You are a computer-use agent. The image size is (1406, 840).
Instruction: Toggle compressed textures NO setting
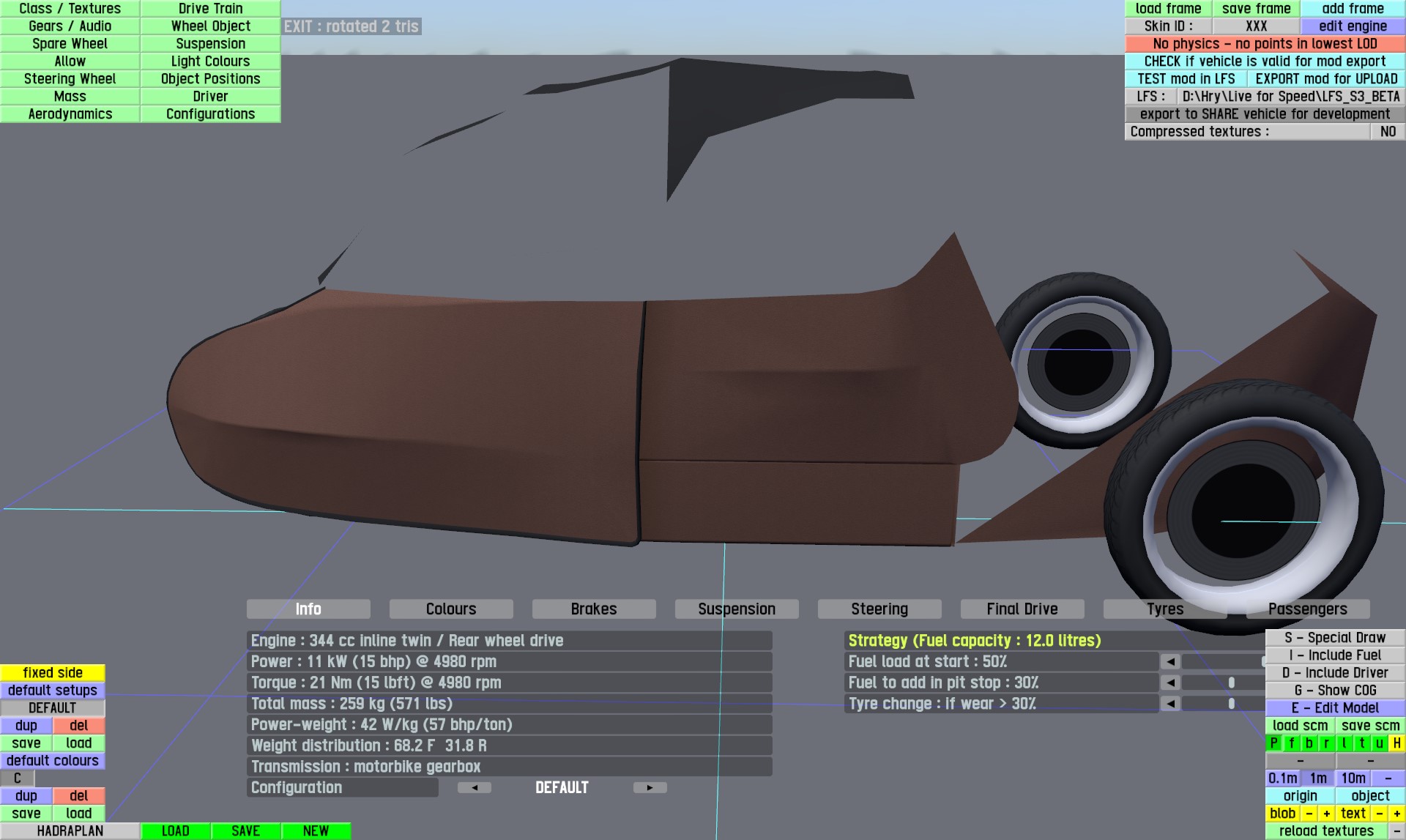[1387, 132]
